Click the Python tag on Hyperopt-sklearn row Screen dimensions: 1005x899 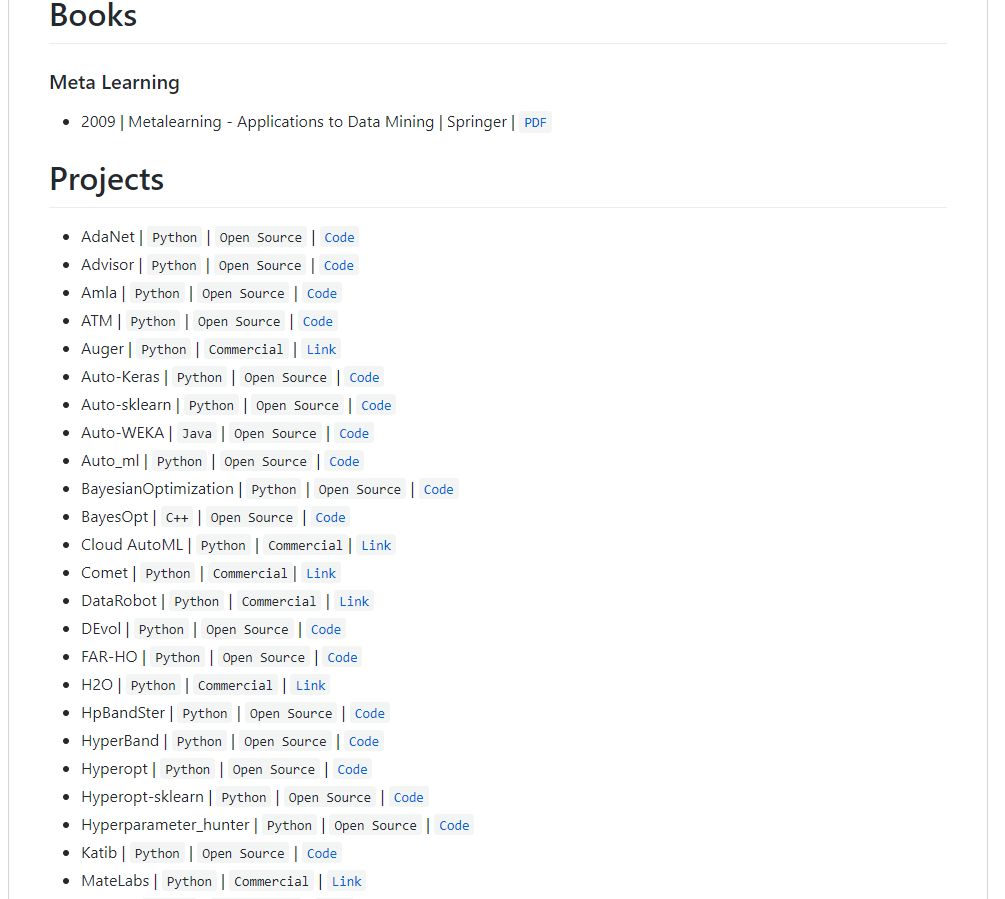[244, 798]
